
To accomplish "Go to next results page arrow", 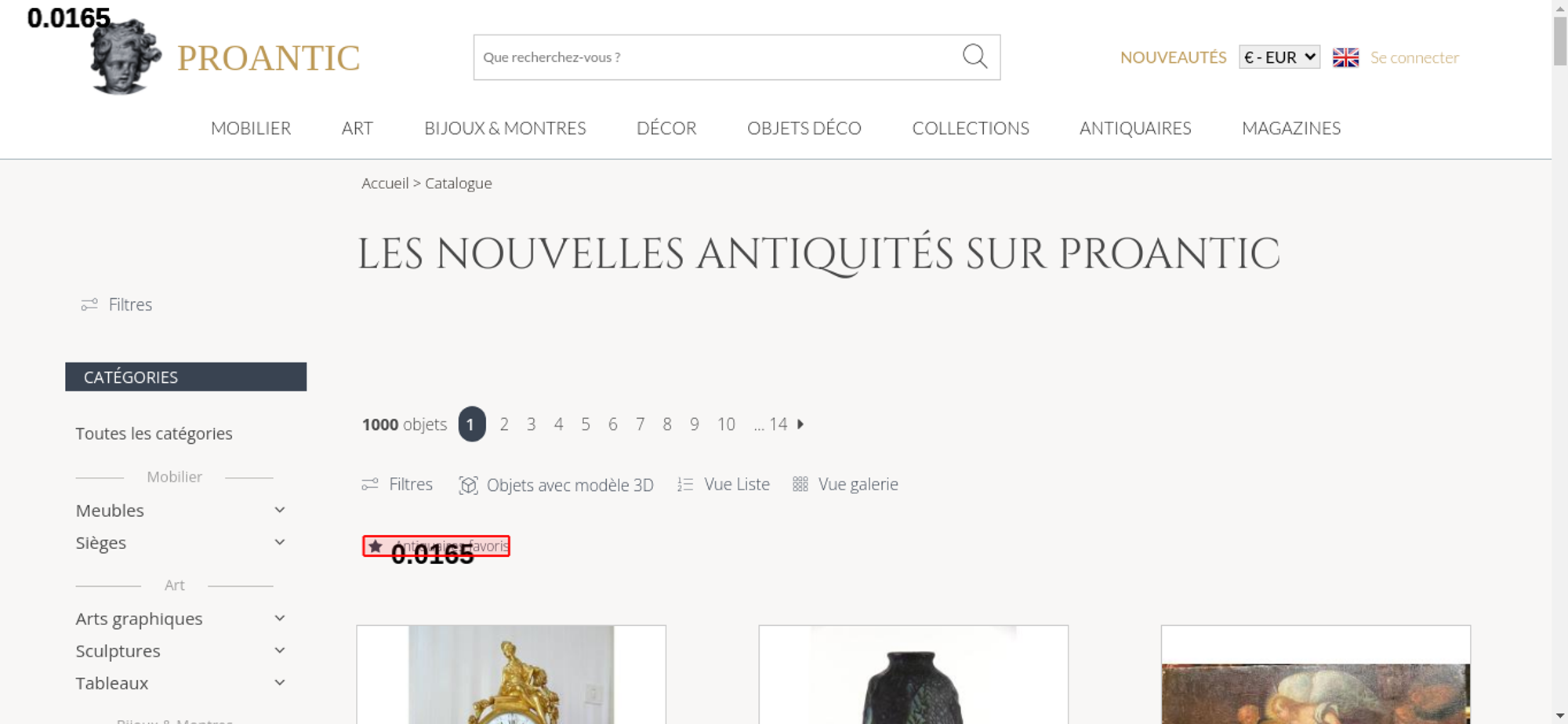I will (x=800, y=424).
